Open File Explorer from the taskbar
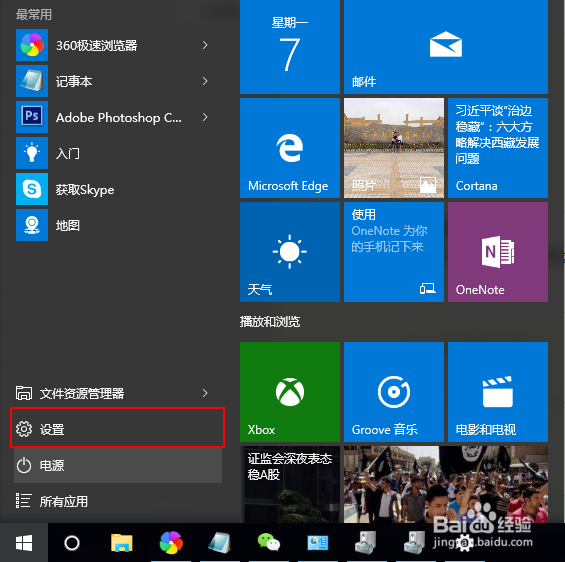 point(122,543)
